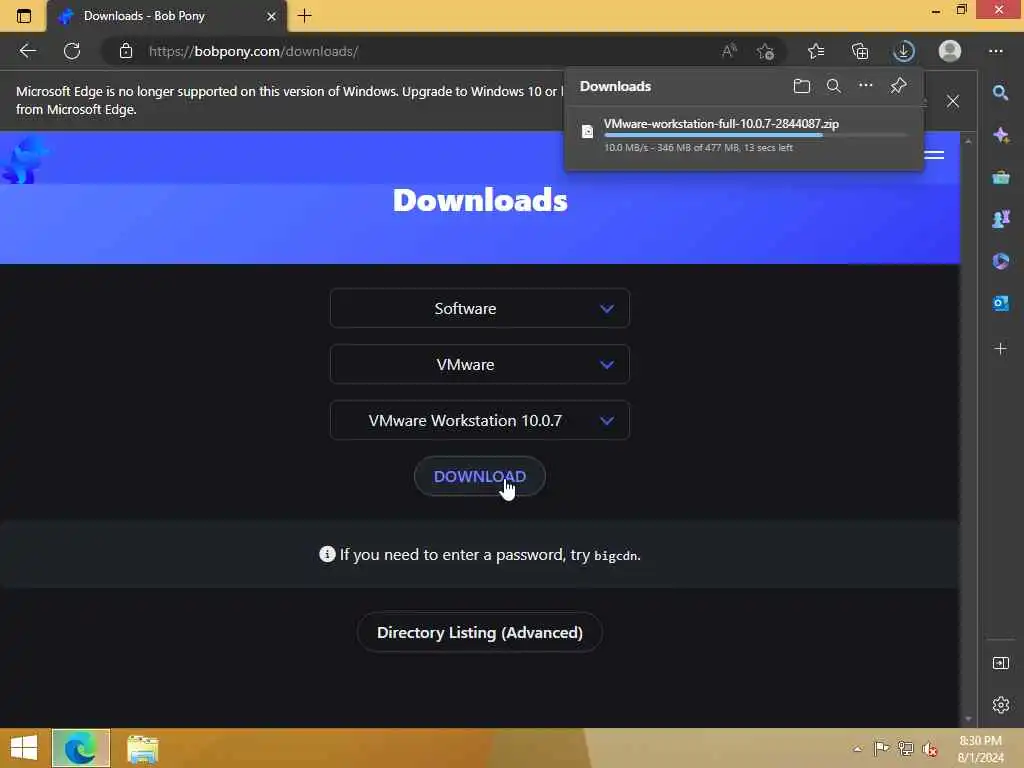1024x768 pixels.
Task: Click the bigcdn password text
Action: pos(615,556)
